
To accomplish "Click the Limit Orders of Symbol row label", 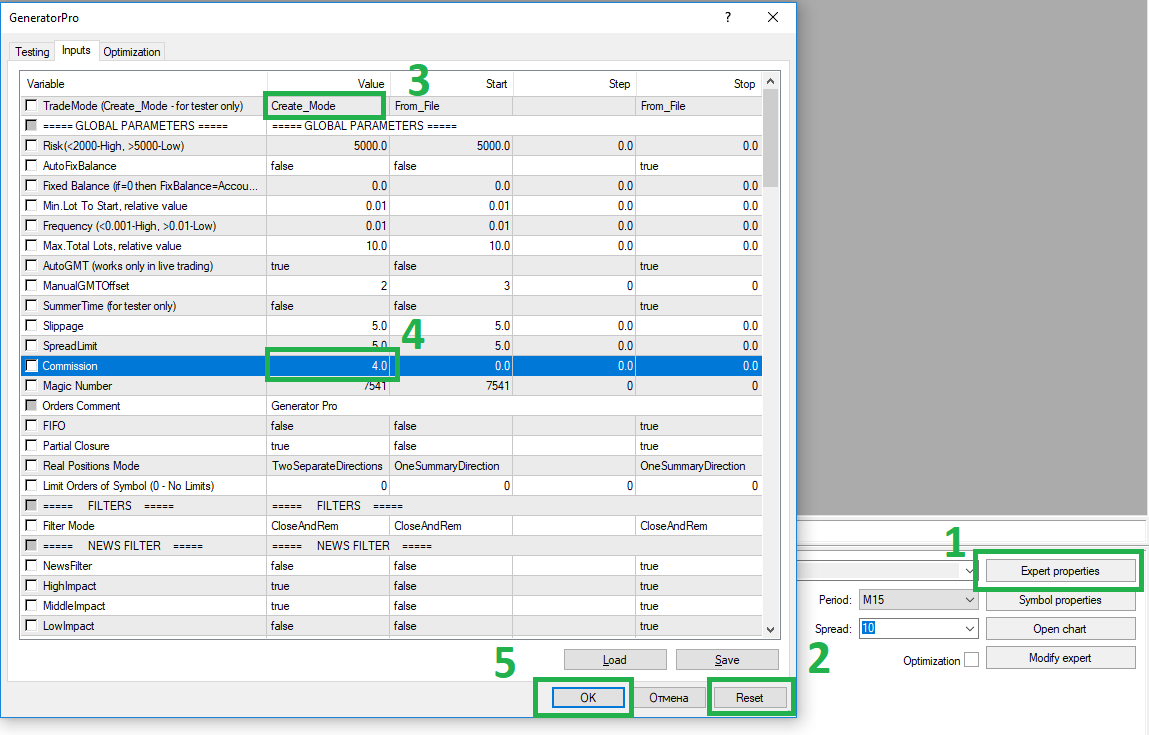I will 128,486.
